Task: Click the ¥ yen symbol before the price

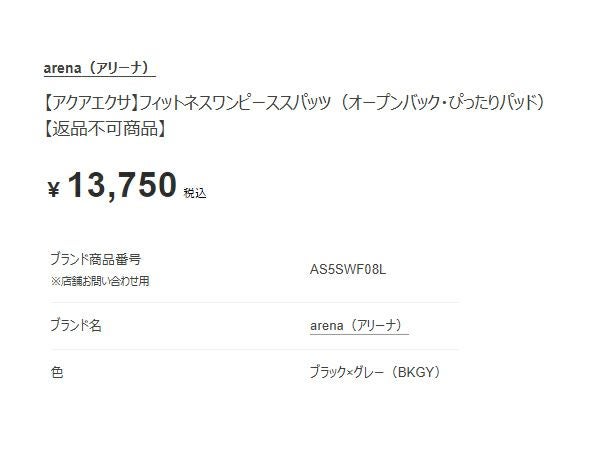Action: tap(54, 189)
